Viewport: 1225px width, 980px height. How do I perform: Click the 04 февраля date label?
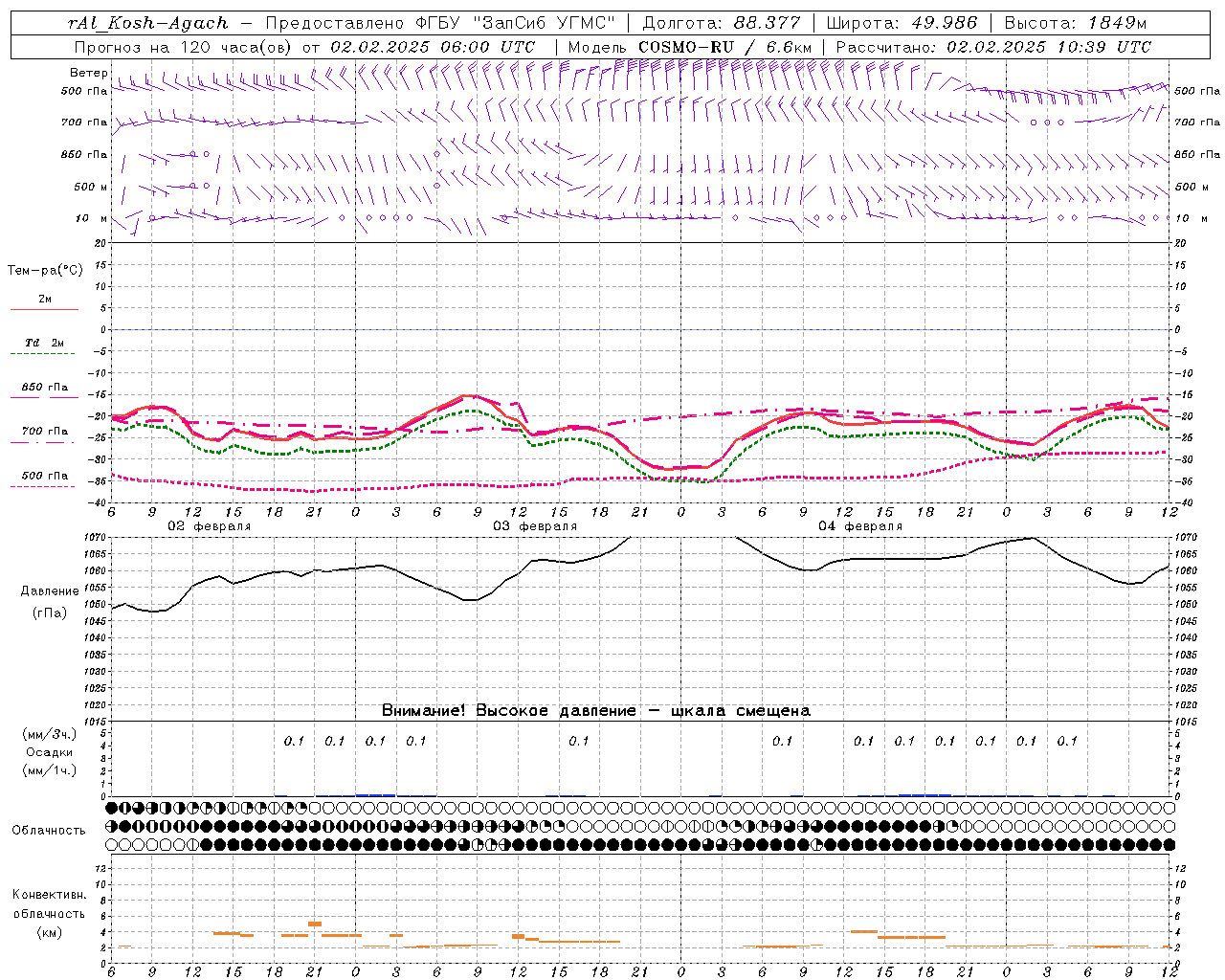[860, 526]
